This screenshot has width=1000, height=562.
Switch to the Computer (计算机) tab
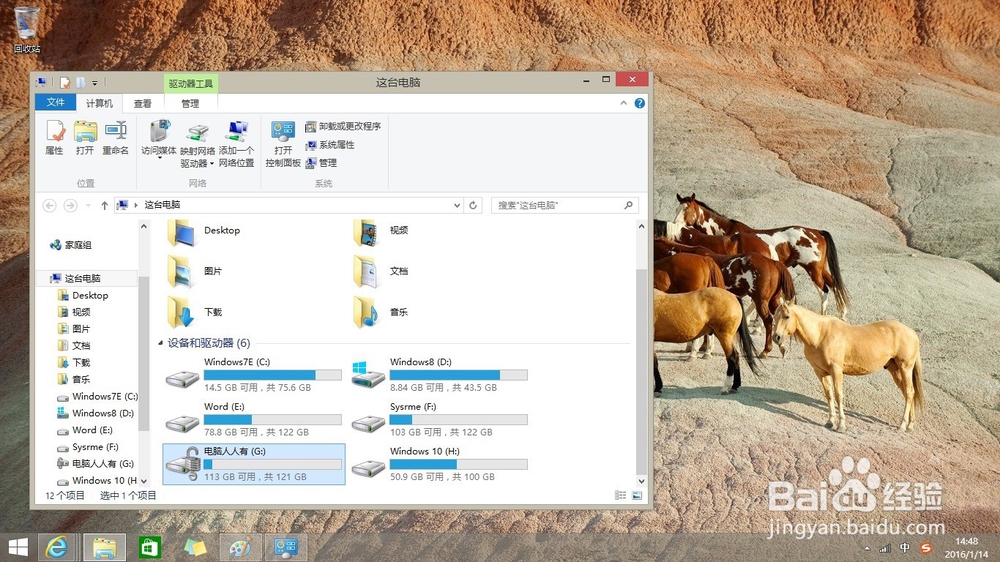click(99, 103)
